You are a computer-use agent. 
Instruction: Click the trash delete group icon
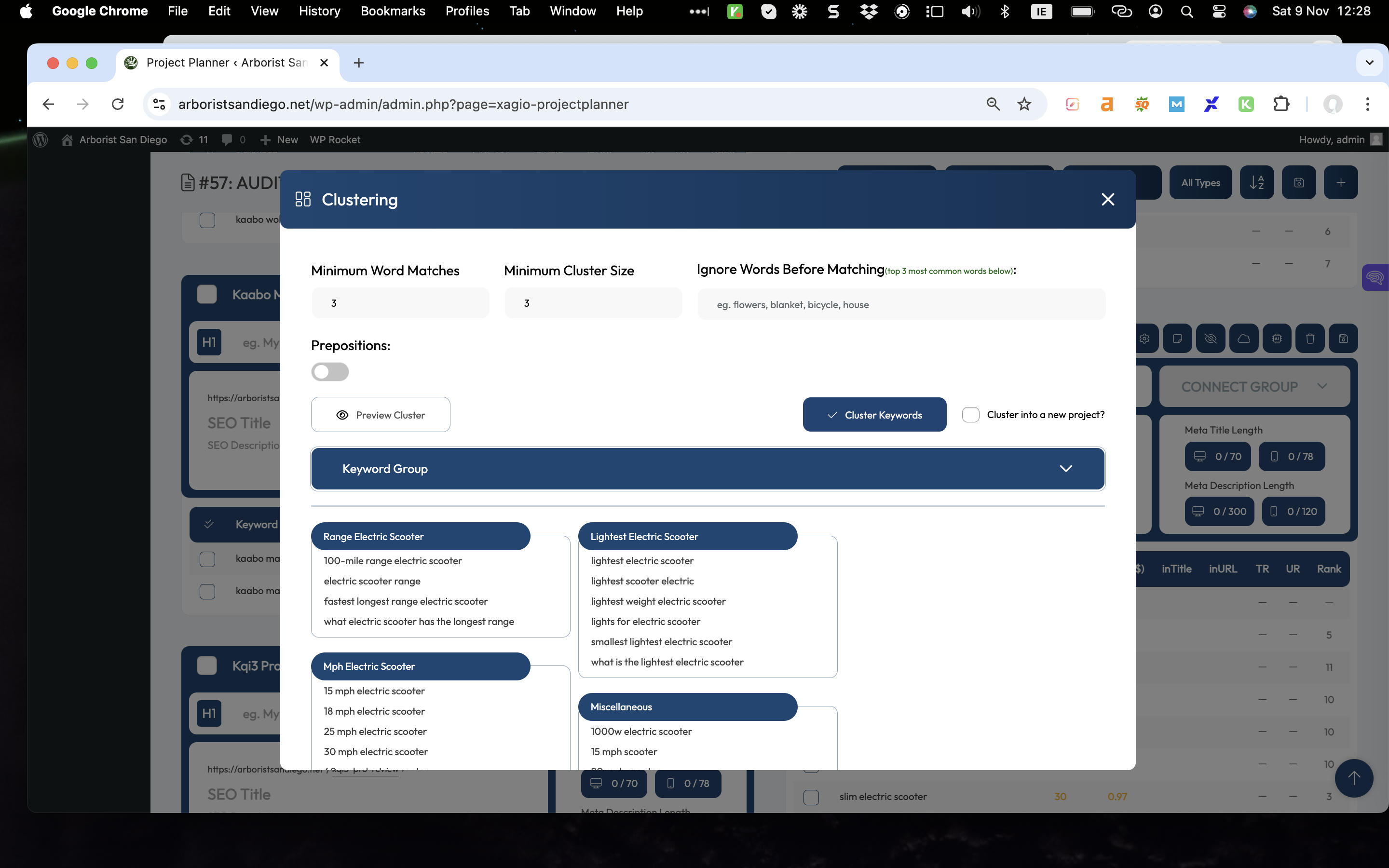pos(1310,338)
